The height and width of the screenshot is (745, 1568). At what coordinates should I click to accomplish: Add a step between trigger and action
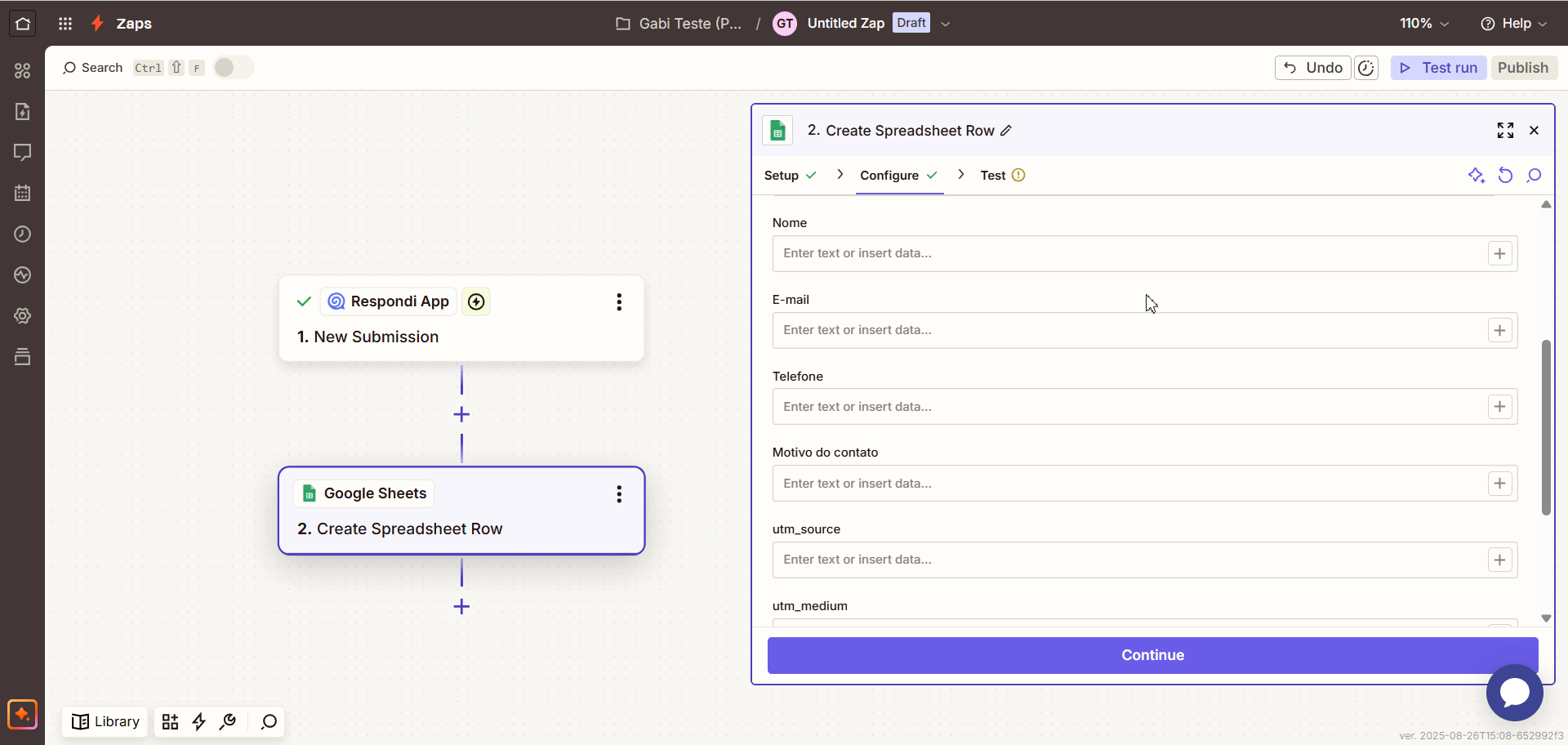(x=461, y=415)
